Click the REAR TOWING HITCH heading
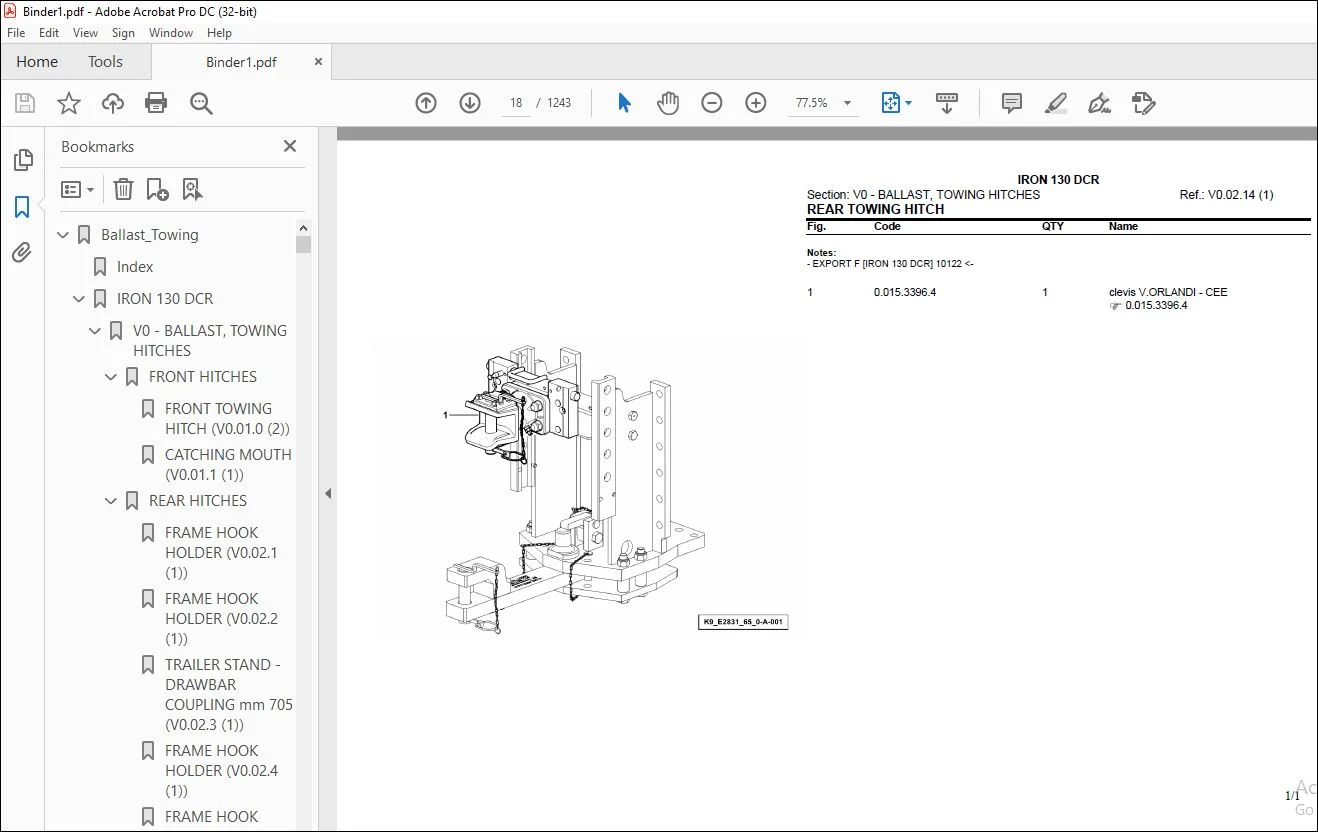The image size is (1318, 832). 875,210
